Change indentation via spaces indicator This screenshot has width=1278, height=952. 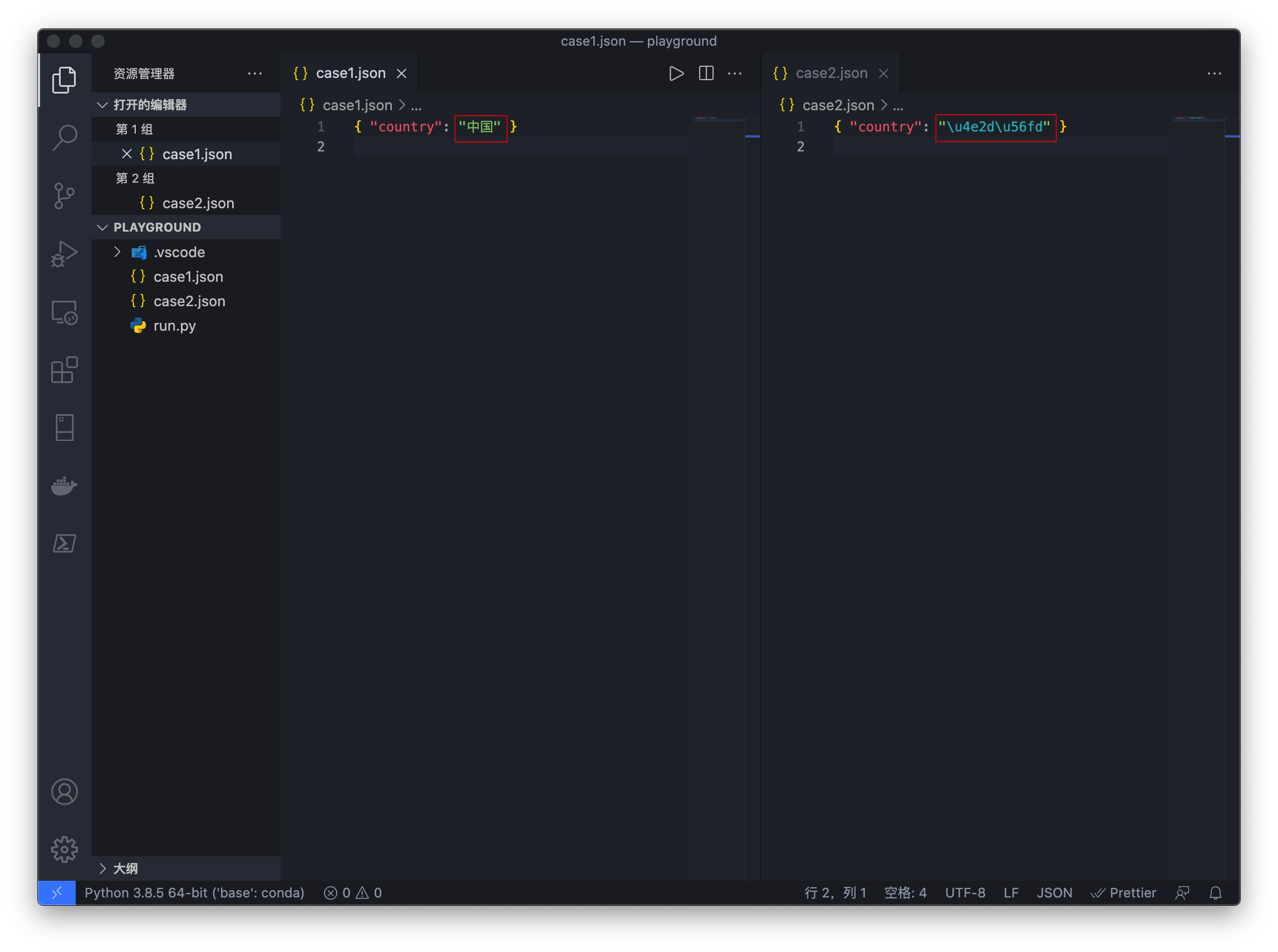pyautogui.click(x=905, y=892)
